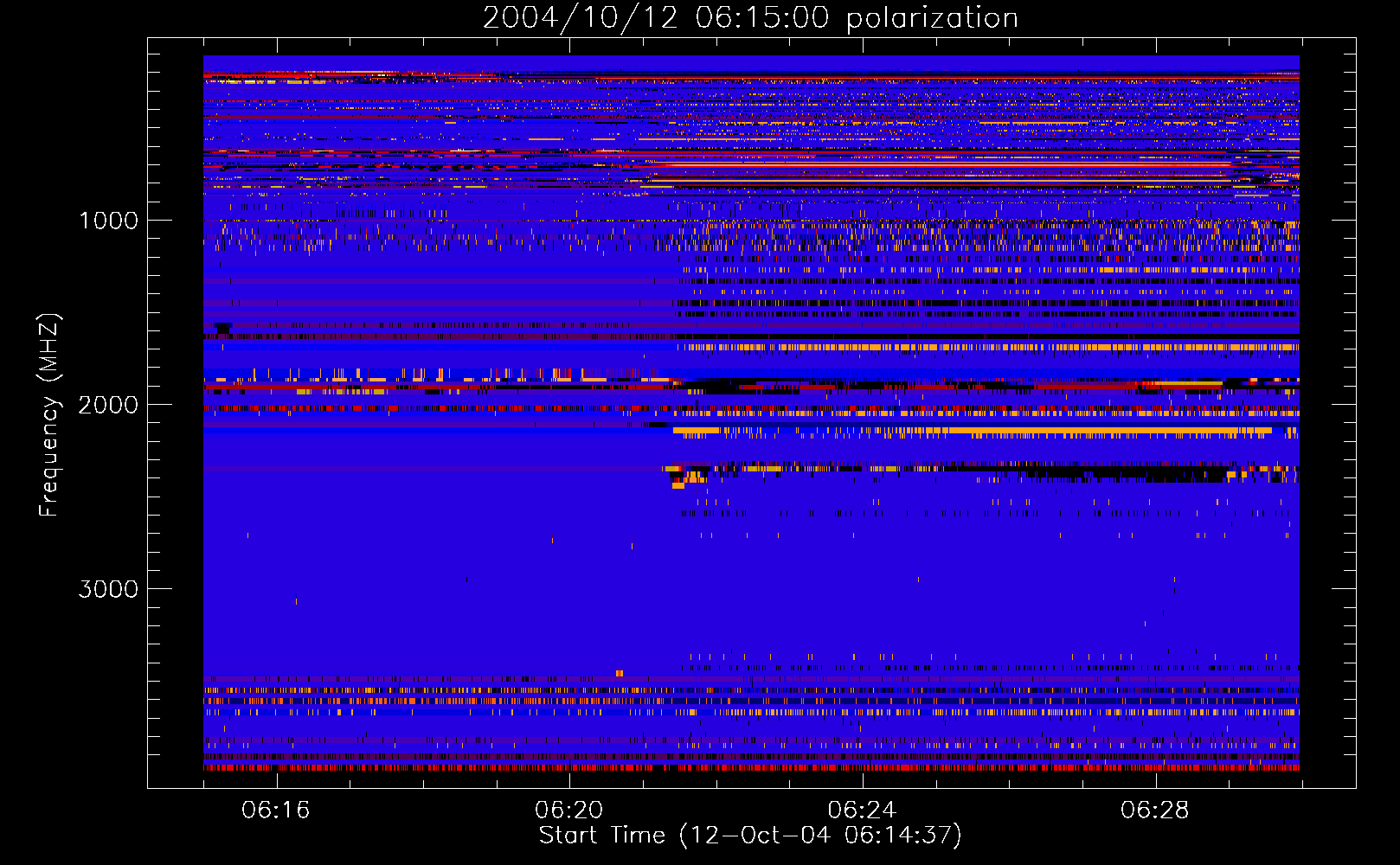The height and width of the screenshot is (865, 1400).
Task: Click the "Frequency (MHZ)" axis label
Action: coord(49,415)
